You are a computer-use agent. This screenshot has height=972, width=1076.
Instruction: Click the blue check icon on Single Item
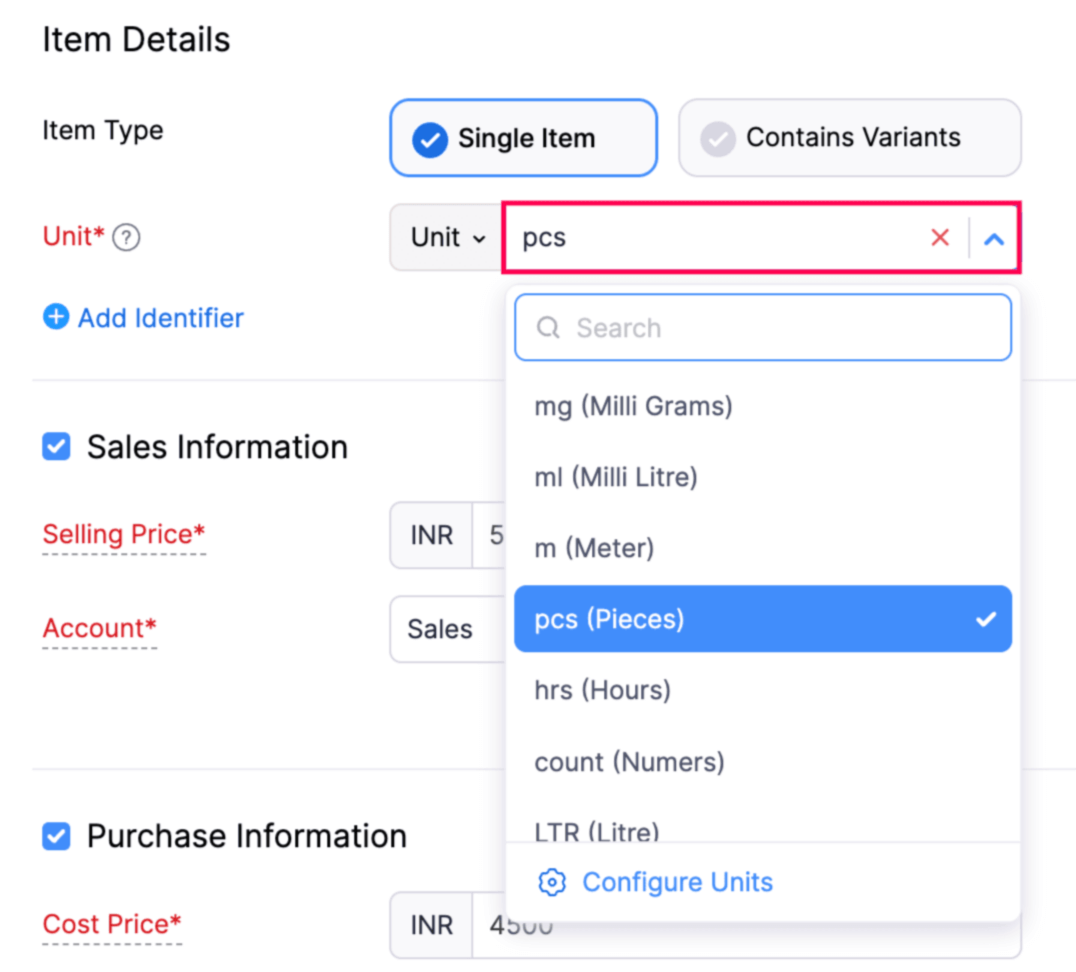(x=430, y=138)
